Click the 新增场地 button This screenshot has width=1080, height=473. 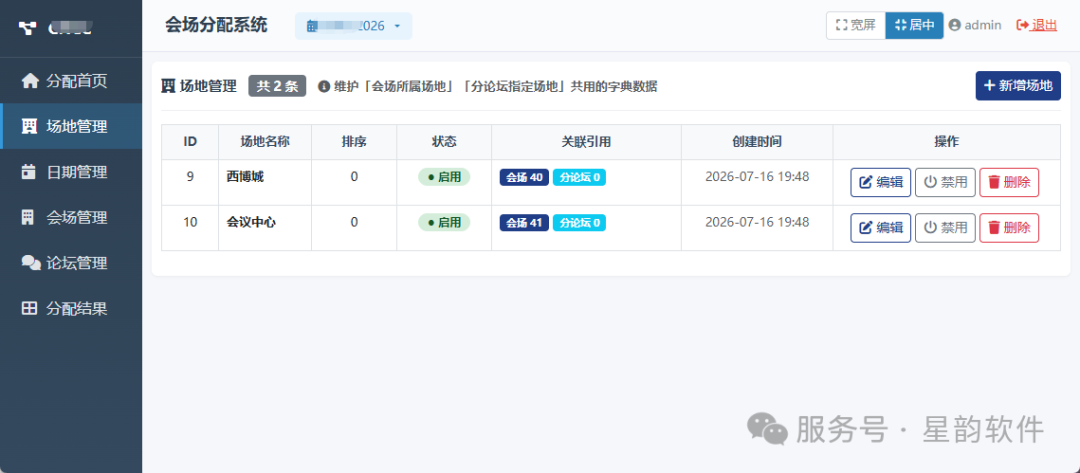coord(1018,86)
